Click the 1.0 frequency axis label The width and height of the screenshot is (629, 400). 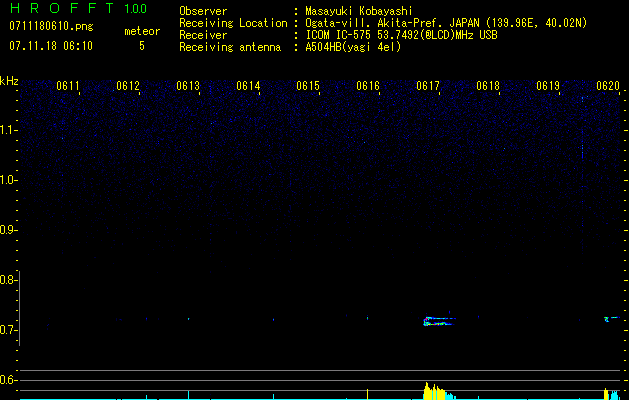coord(7,180)
